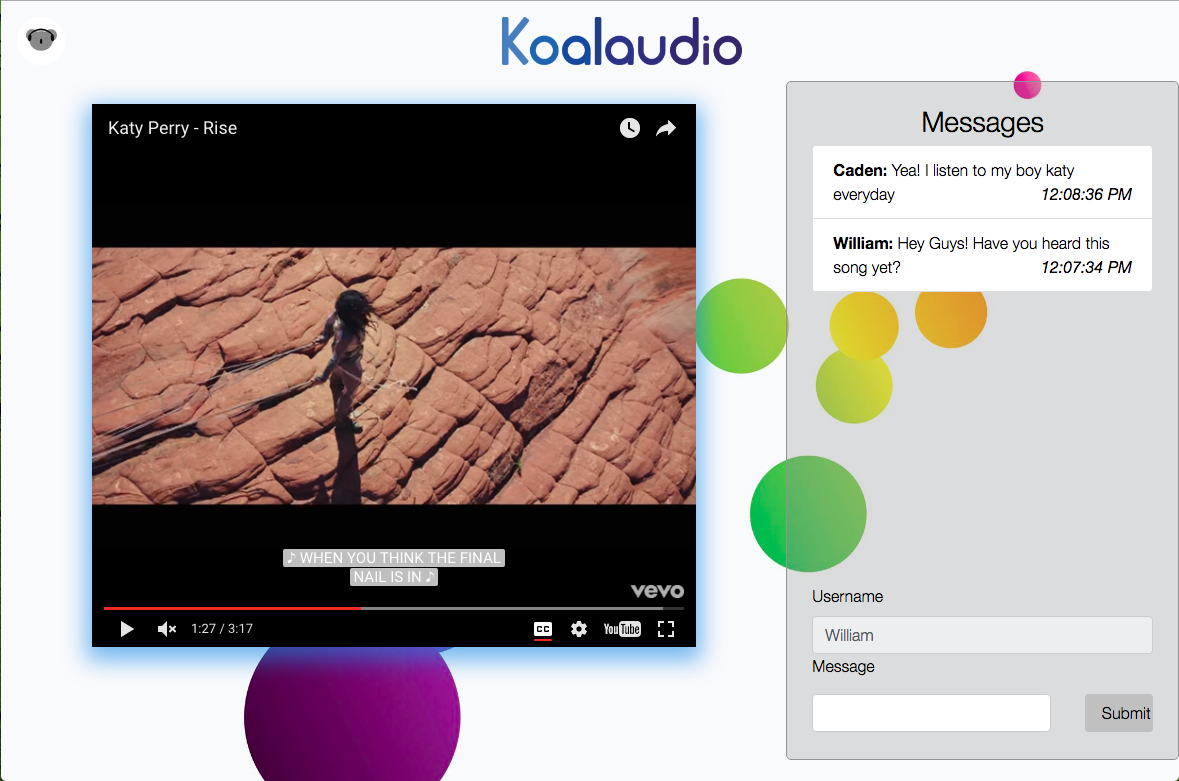Click the Message label above input
Viewport: 1179px width, 781px height.
click(843, 667)
